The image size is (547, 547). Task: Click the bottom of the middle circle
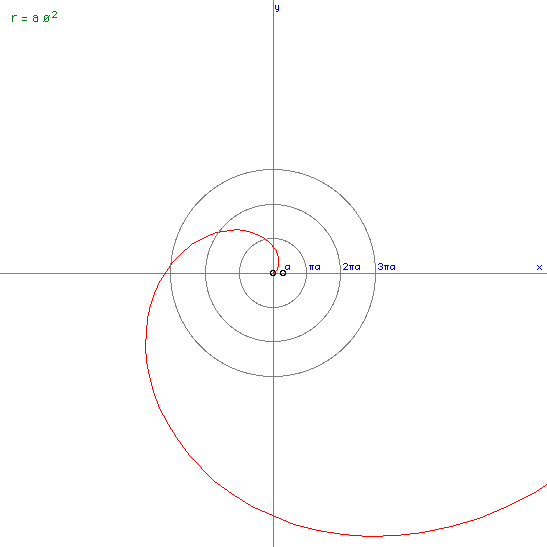point(274,341)
